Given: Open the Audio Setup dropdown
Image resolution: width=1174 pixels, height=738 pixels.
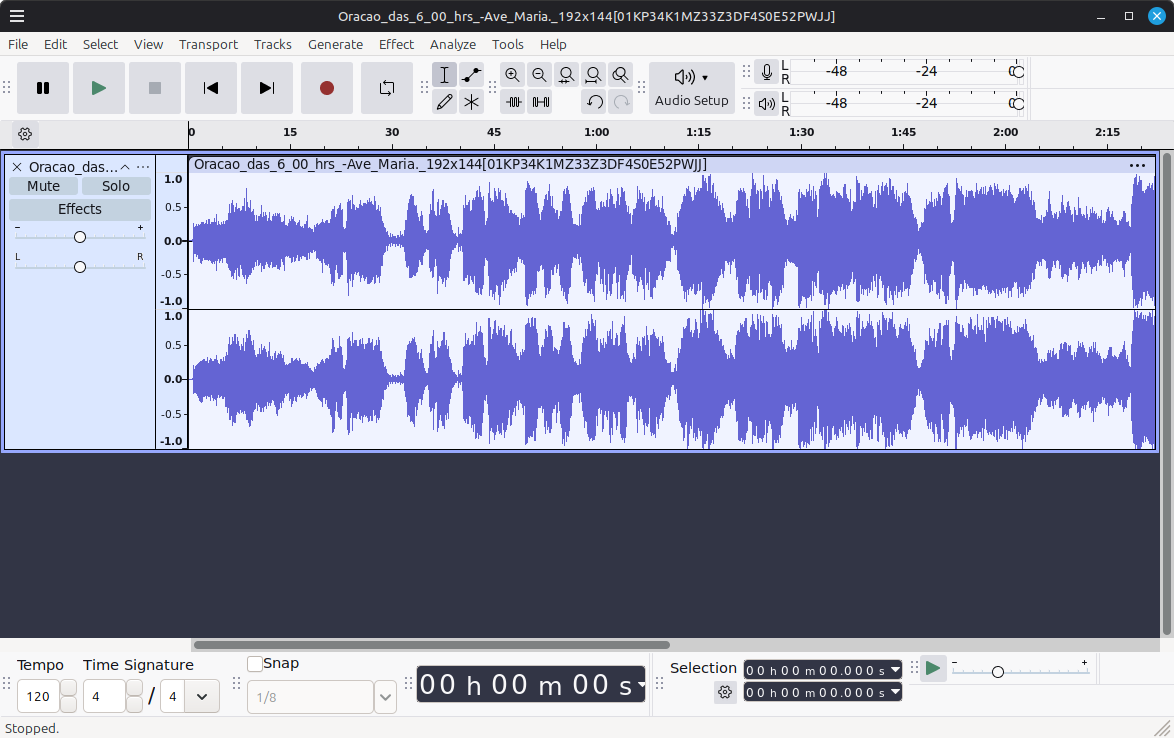Looking at the screenshot, I should 691,88.
